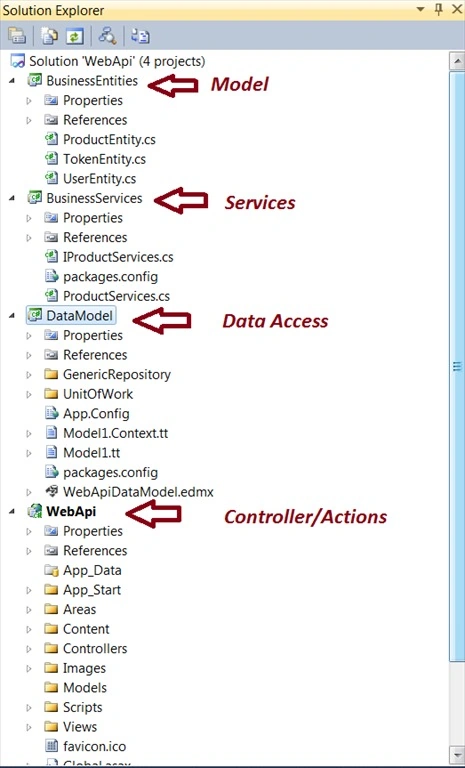Viewport: 465px width, 768px height.
Task: Select IProductServices.cs in BusinessServices
Action: pyautogui.click(x=118, y=257)
